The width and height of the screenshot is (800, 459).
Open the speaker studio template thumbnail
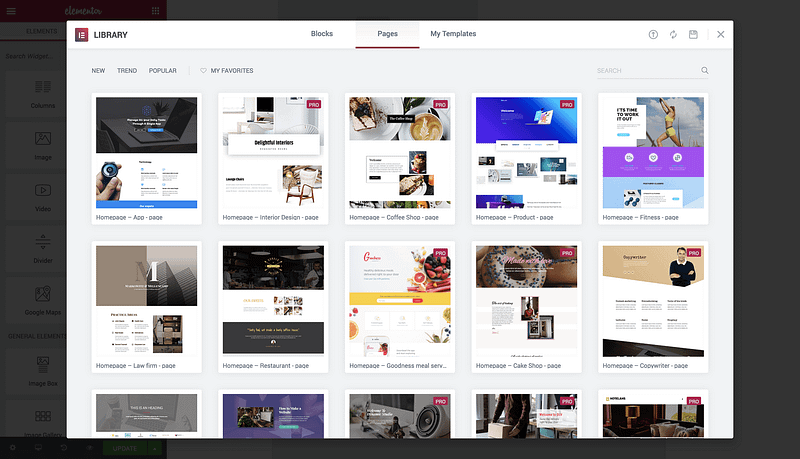[400, 416]
